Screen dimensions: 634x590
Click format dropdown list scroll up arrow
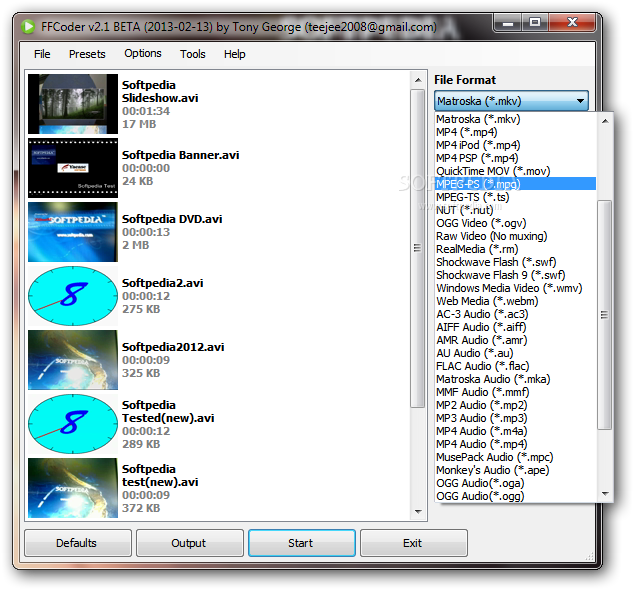click(x=605, y=121)
